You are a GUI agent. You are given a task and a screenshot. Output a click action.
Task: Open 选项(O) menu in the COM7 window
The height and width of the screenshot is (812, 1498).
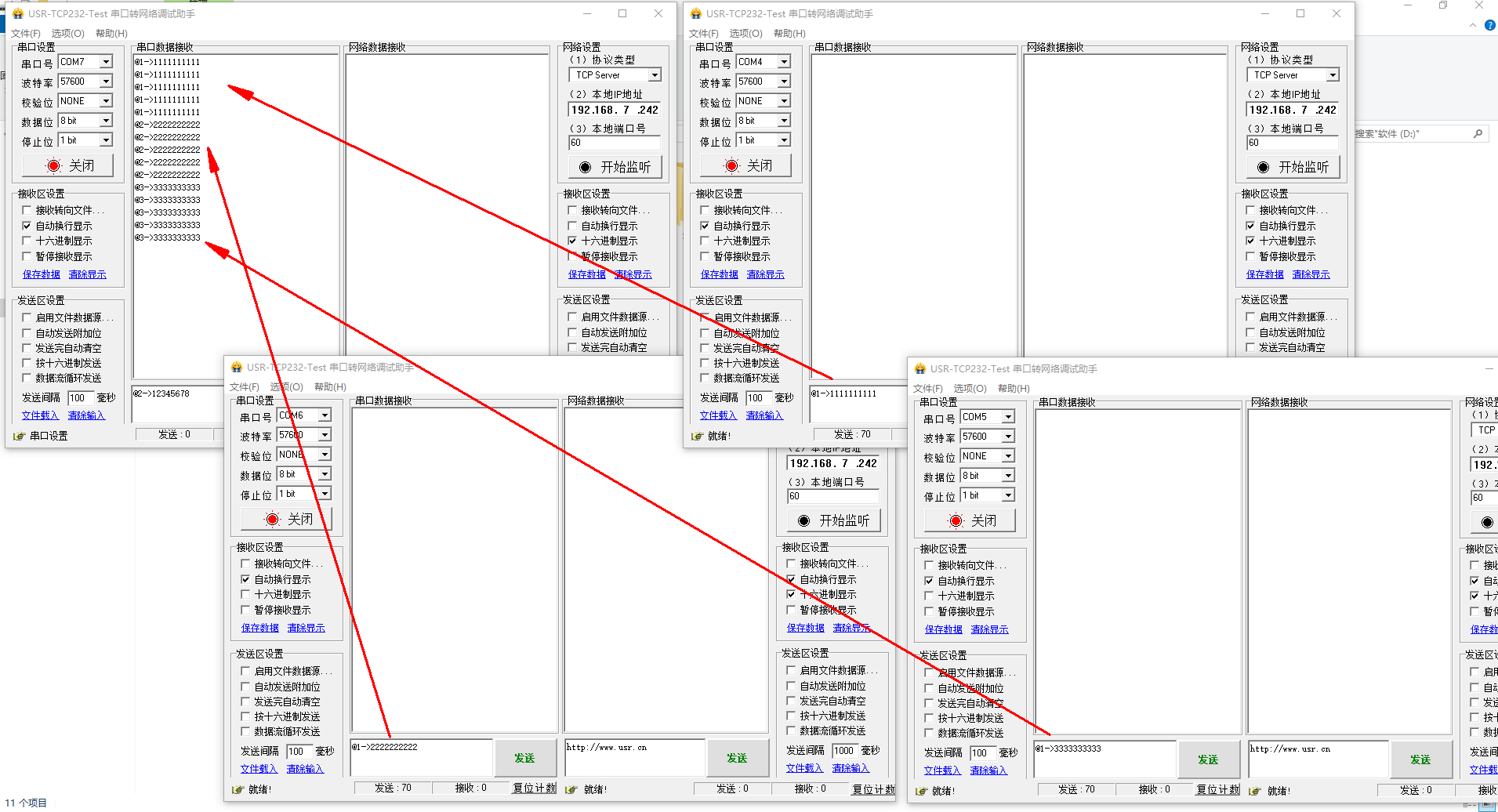[67, 34]
